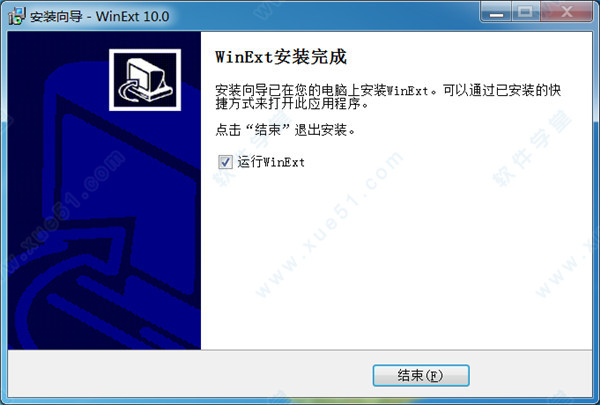Viewport: 600px width, 405px height.
Task: Minimize the setup wizard window
Action: click(496, 12)
